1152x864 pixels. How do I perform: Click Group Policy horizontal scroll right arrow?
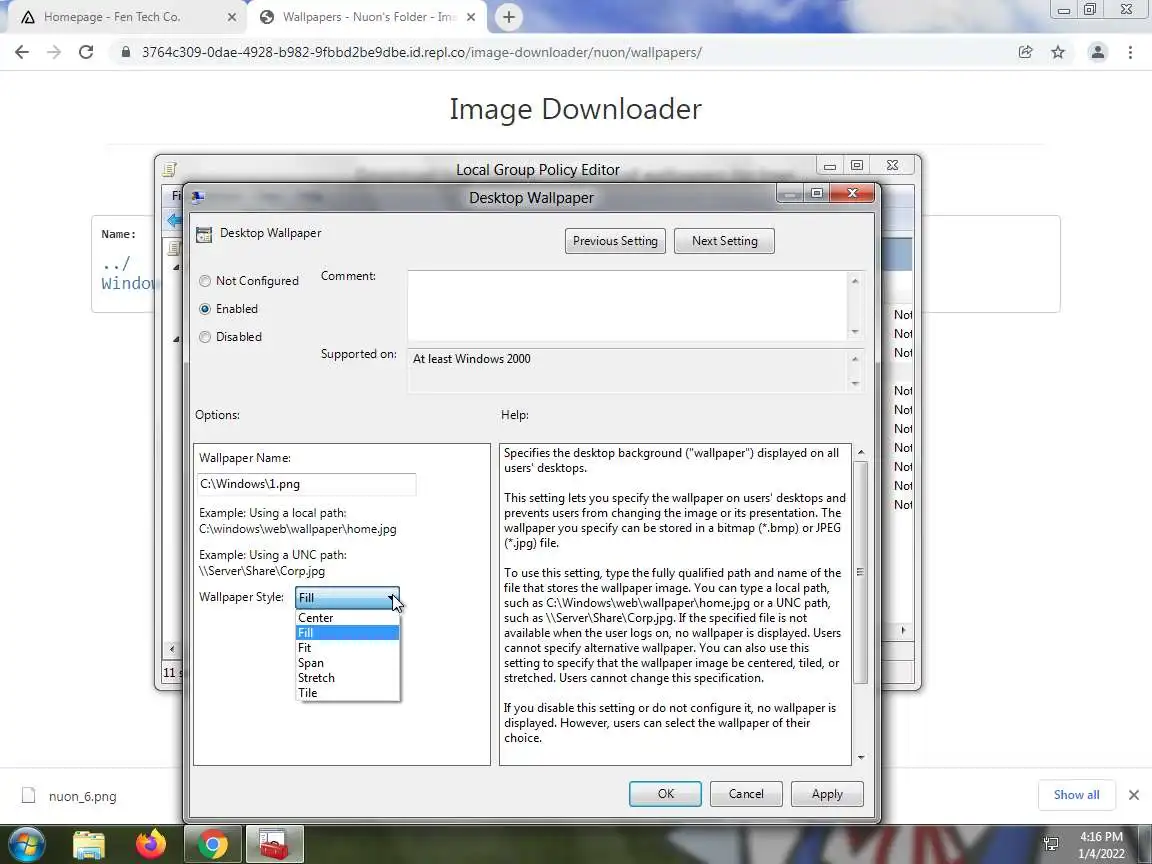click(903, 630)
